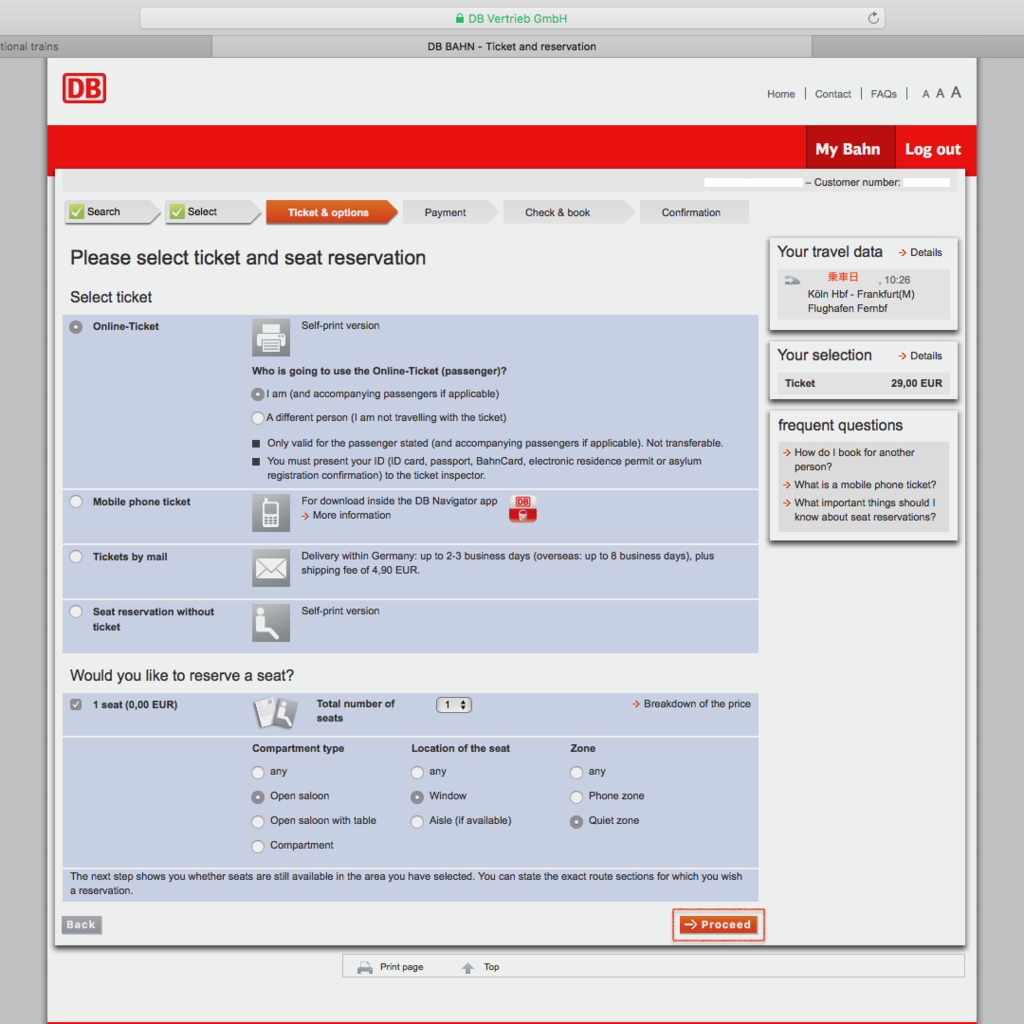
Task: Switch to 'DB BAHN - Ticket and reservation' browser tab
Action: [512, 46]
